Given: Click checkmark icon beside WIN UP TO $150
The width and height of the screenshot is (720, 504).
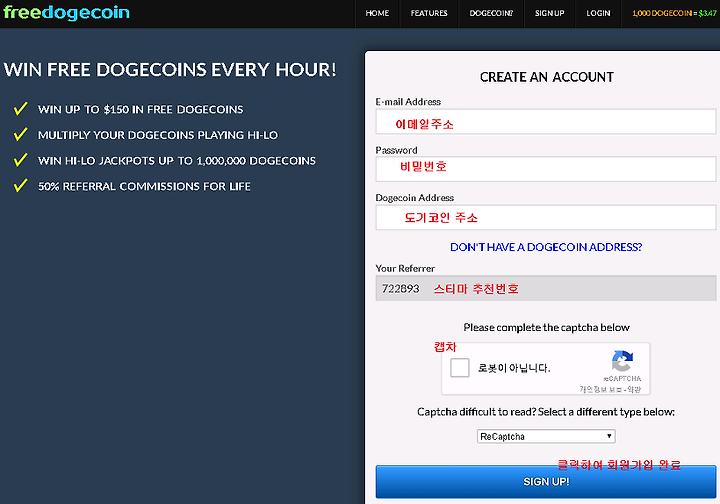Looking at the screenshot, I should click(x=20, y=109).
